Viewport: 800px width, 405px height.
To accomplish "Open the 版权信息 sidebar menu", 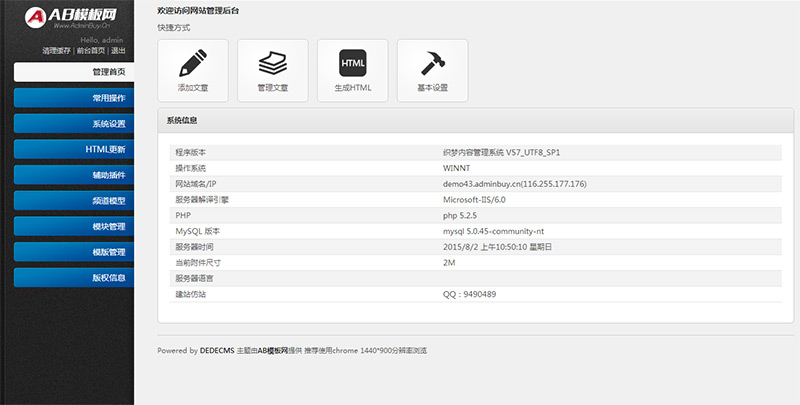I will pos(74,278).
